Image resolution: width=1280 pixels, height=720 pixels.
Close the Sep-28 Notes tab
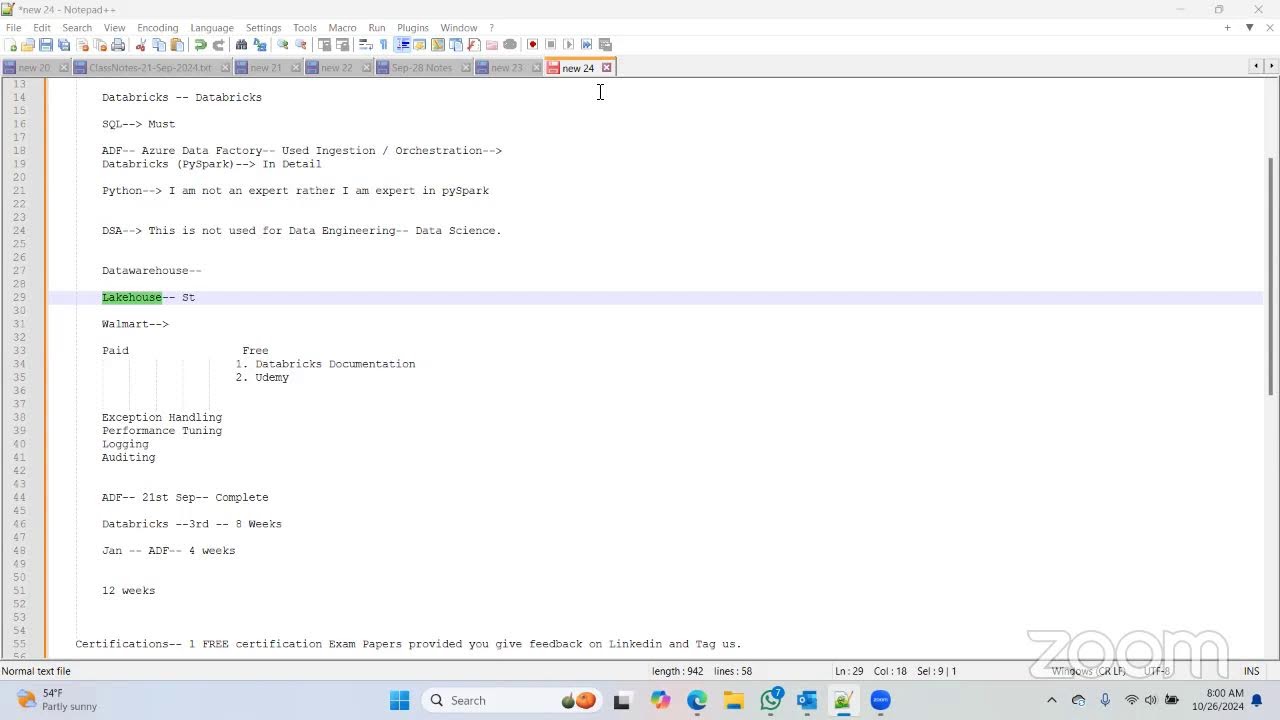pos(467,68)
